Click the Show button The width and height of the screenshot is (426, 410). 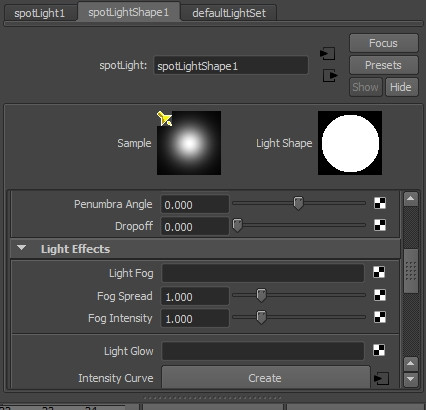pos(365,87)
